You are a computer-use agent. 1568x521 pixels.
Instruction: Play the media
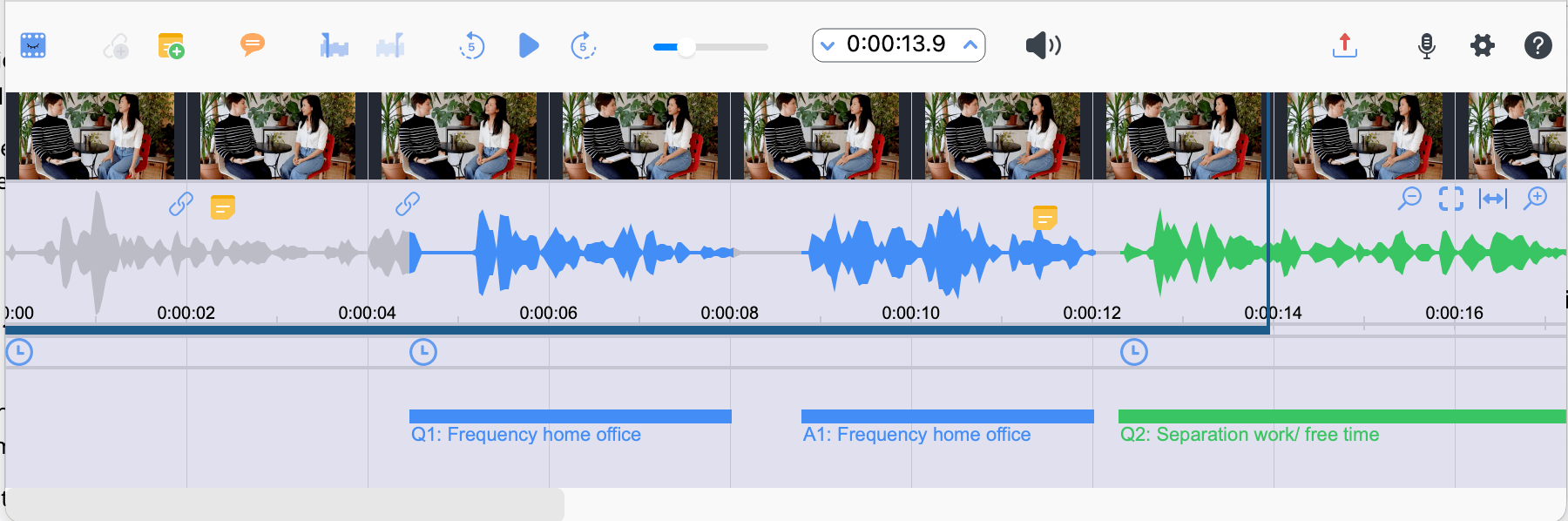pyautogui.click(x=529, y=45)
